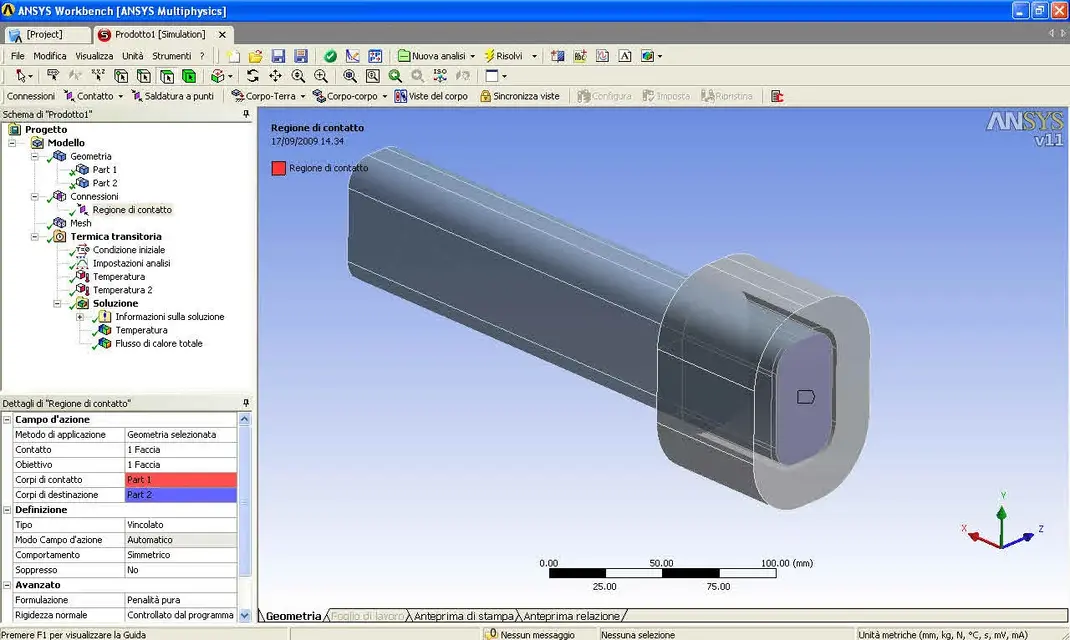Pin the Dettagli di Regione di contatto panel
The width and height of the screenshot is (1070, 640).
point(246,403)
